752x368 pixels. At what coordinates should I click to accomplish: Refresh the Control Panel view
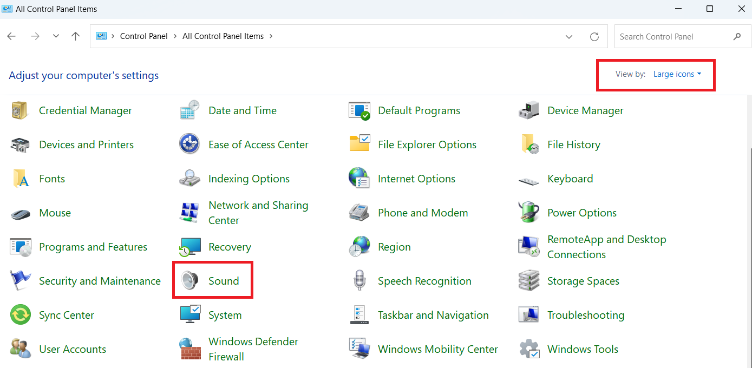[594, 36]
